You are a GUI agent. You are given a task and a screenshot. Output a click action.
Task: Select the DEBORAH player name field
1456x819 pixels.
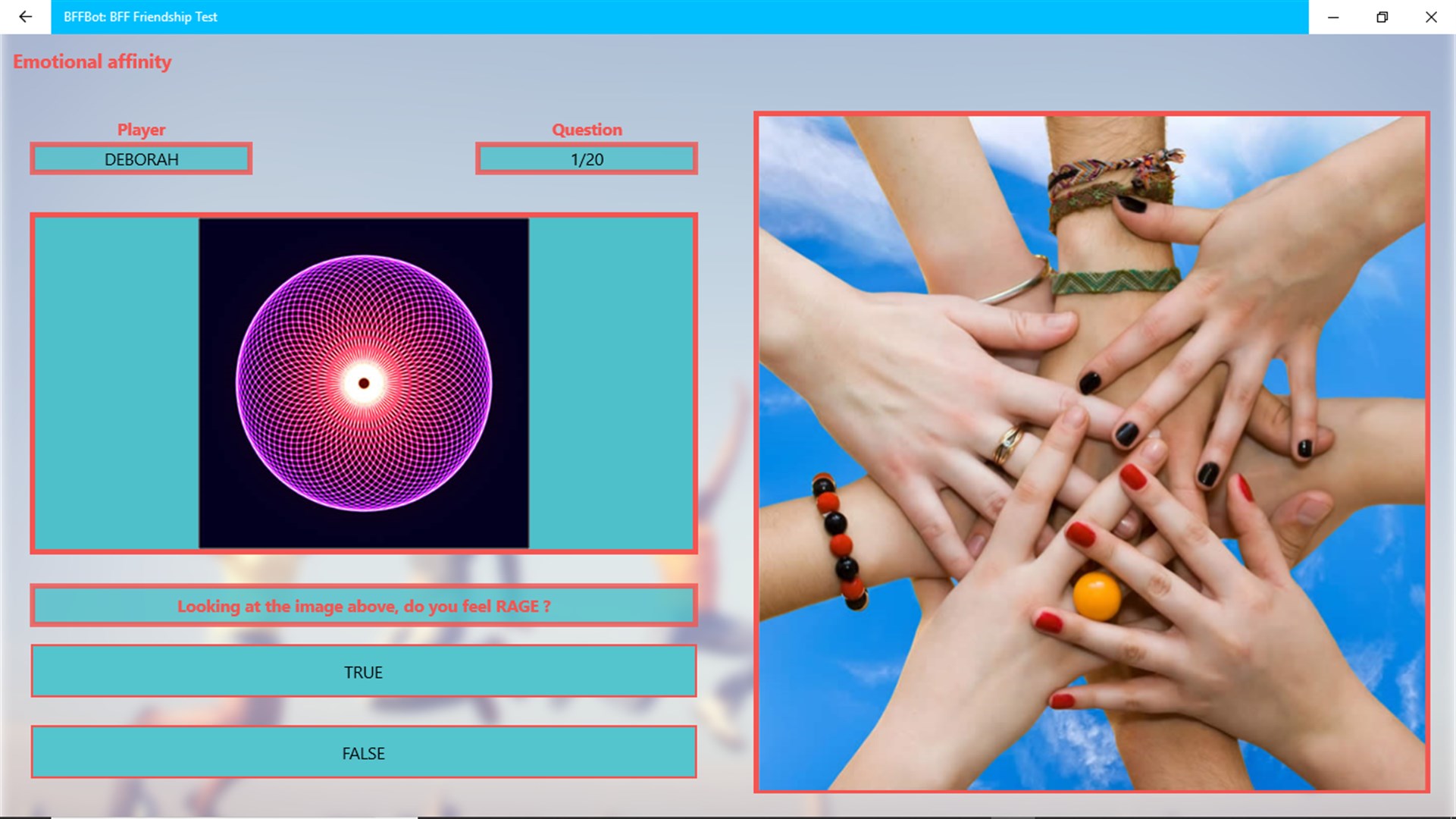pos(141,158)
